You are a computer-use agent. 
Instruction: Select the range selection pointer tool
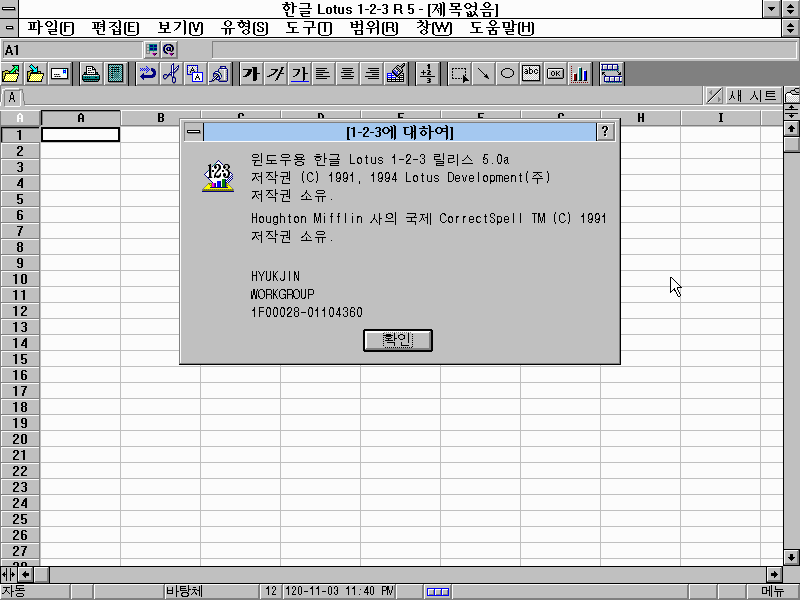coord(460,74)
